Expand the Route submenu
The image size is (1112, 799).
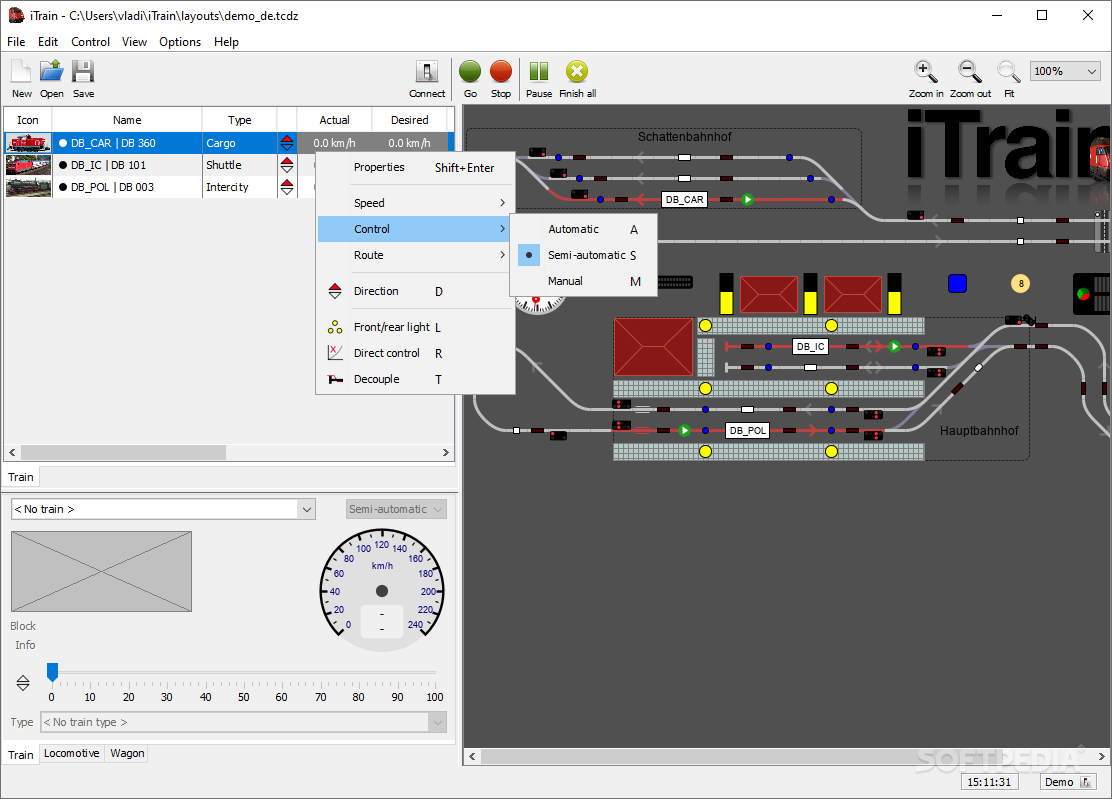coord(415,255)
